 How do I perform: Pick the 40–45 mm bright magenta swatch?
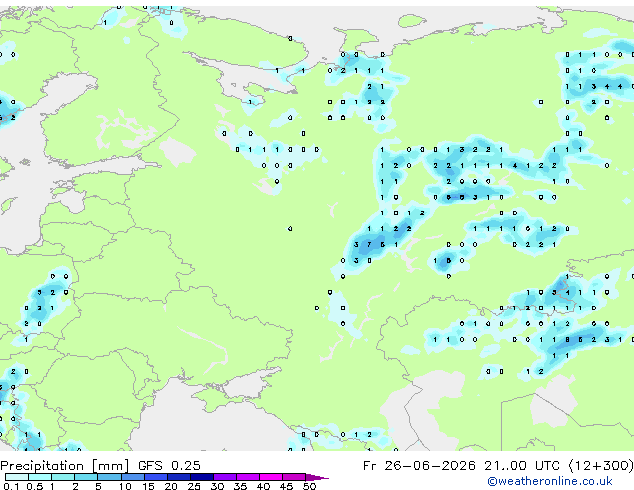[x=271, y=477]
